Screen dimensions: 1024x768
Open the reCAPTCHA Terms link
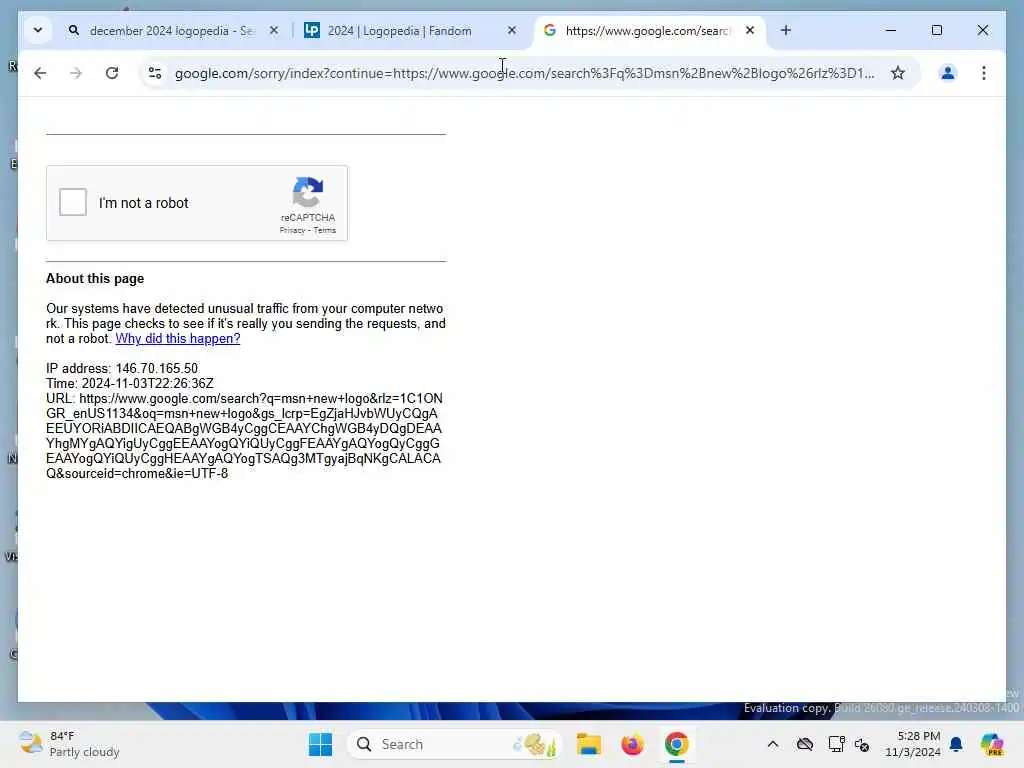[x=325, y=230]
